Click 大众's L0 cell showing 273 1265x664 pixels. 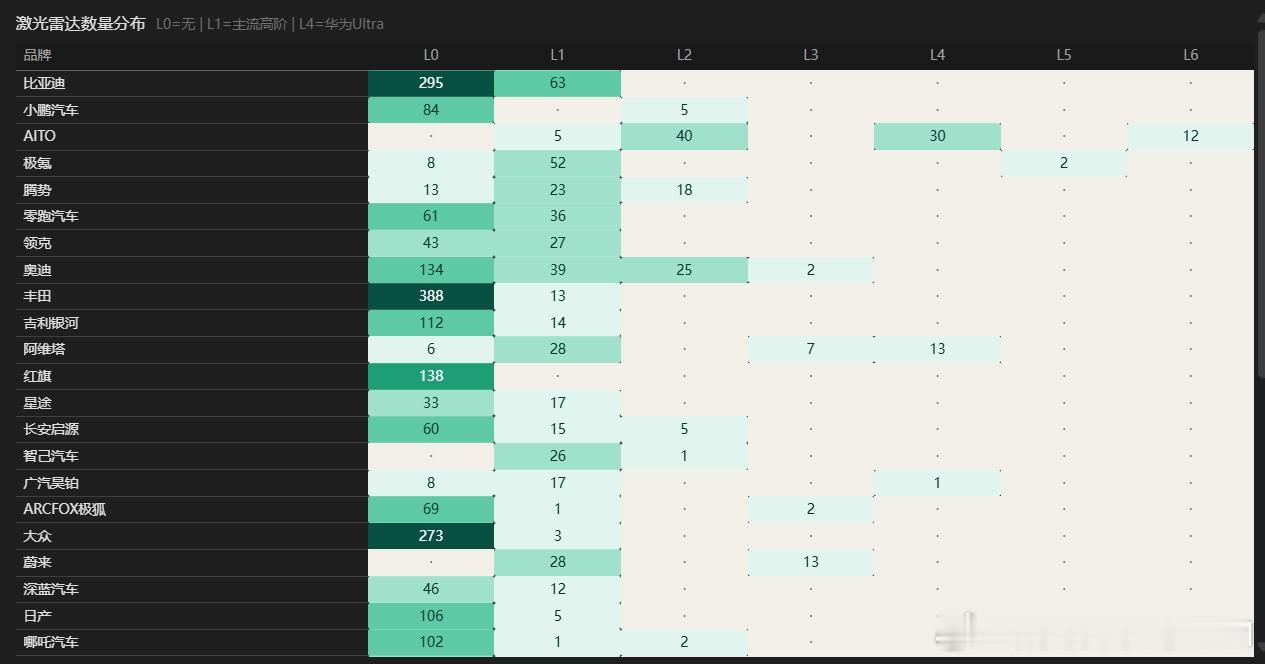coord(431,535)
